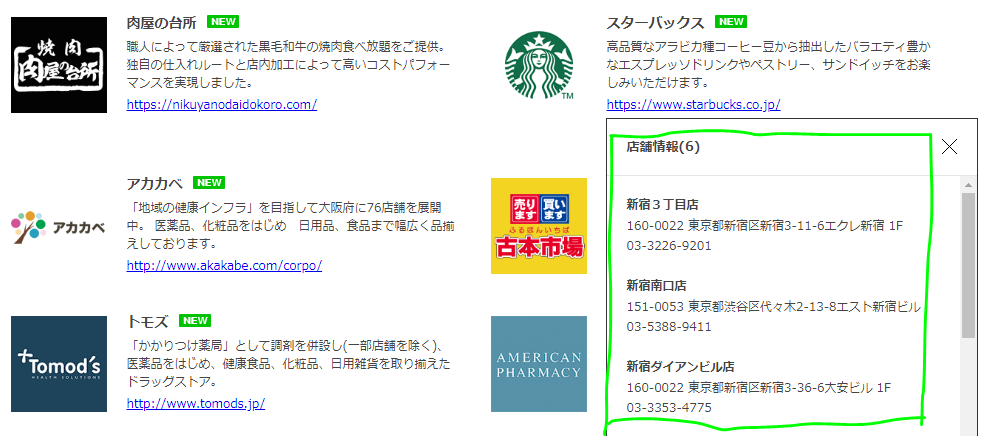Click the 店舗情報(6) popup title
The width and height of the screenshot is (1002, 436).
(663, 146)
